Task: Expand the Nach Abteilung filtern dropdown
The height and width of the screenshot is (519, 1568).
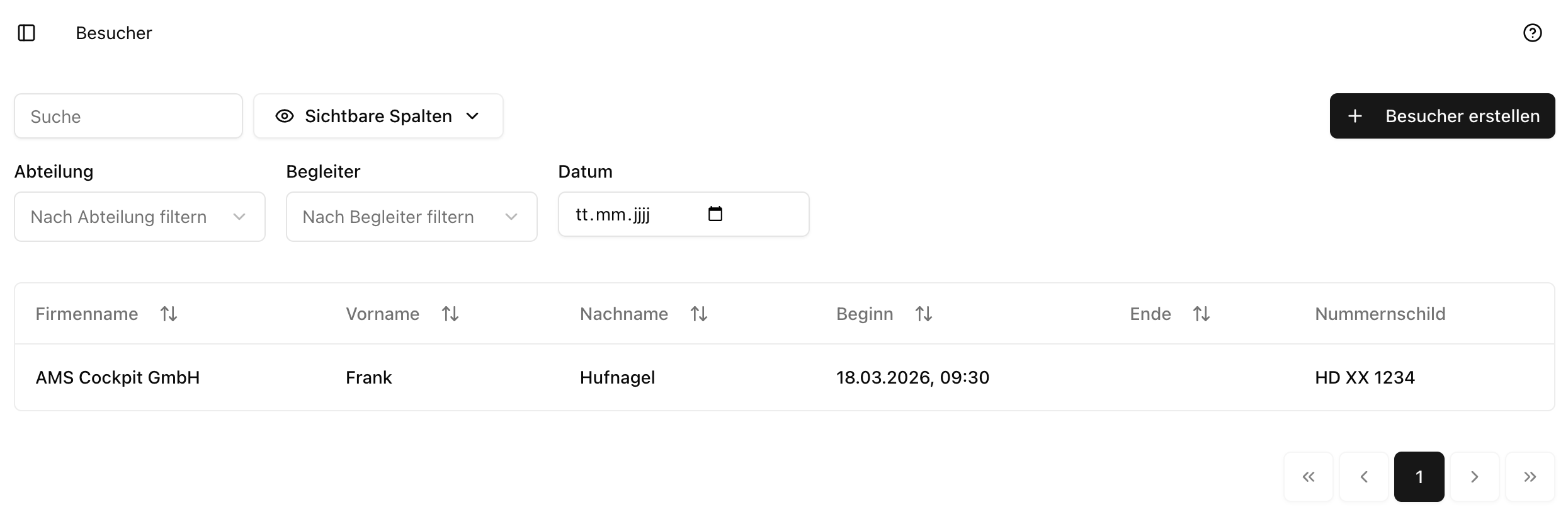Action: 140,217
